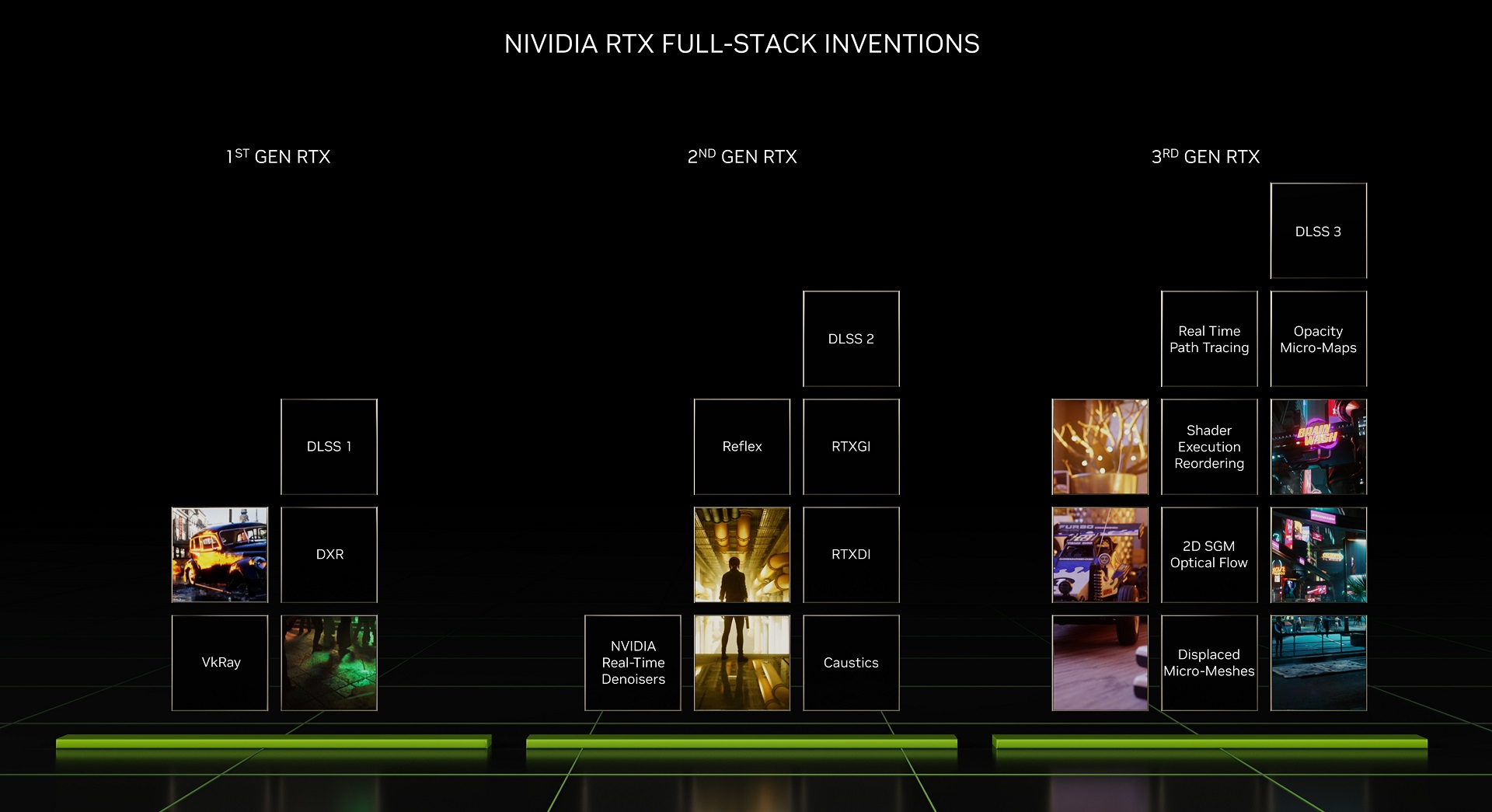Select the Real Time Path Tracing tile
Viewport: 1492px width, 812px height.
1209,339
